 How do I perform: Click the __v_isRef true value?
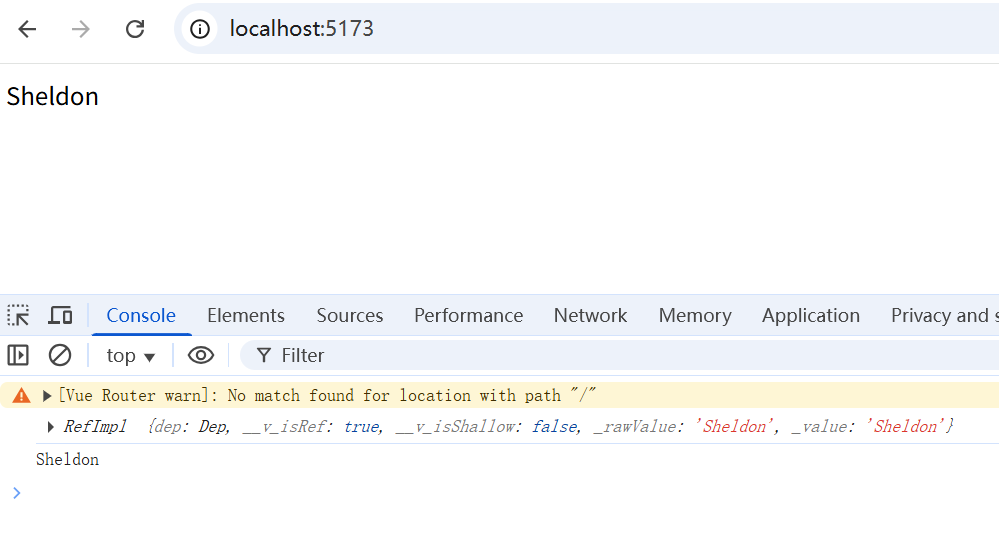(x=362, y=426)
